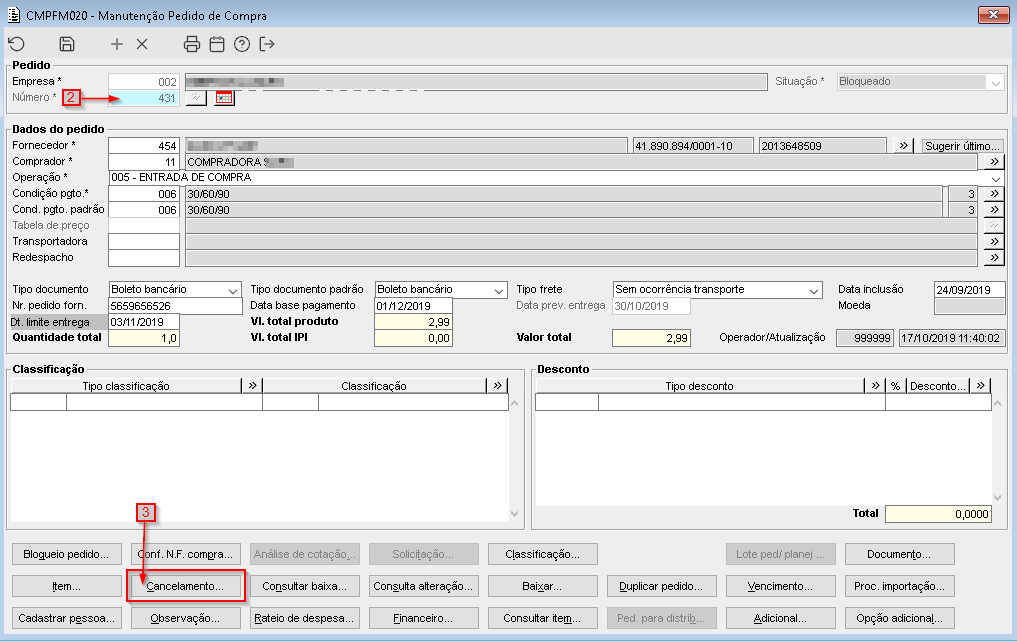Click the Consultar baixa... button

tap(304, 586)
